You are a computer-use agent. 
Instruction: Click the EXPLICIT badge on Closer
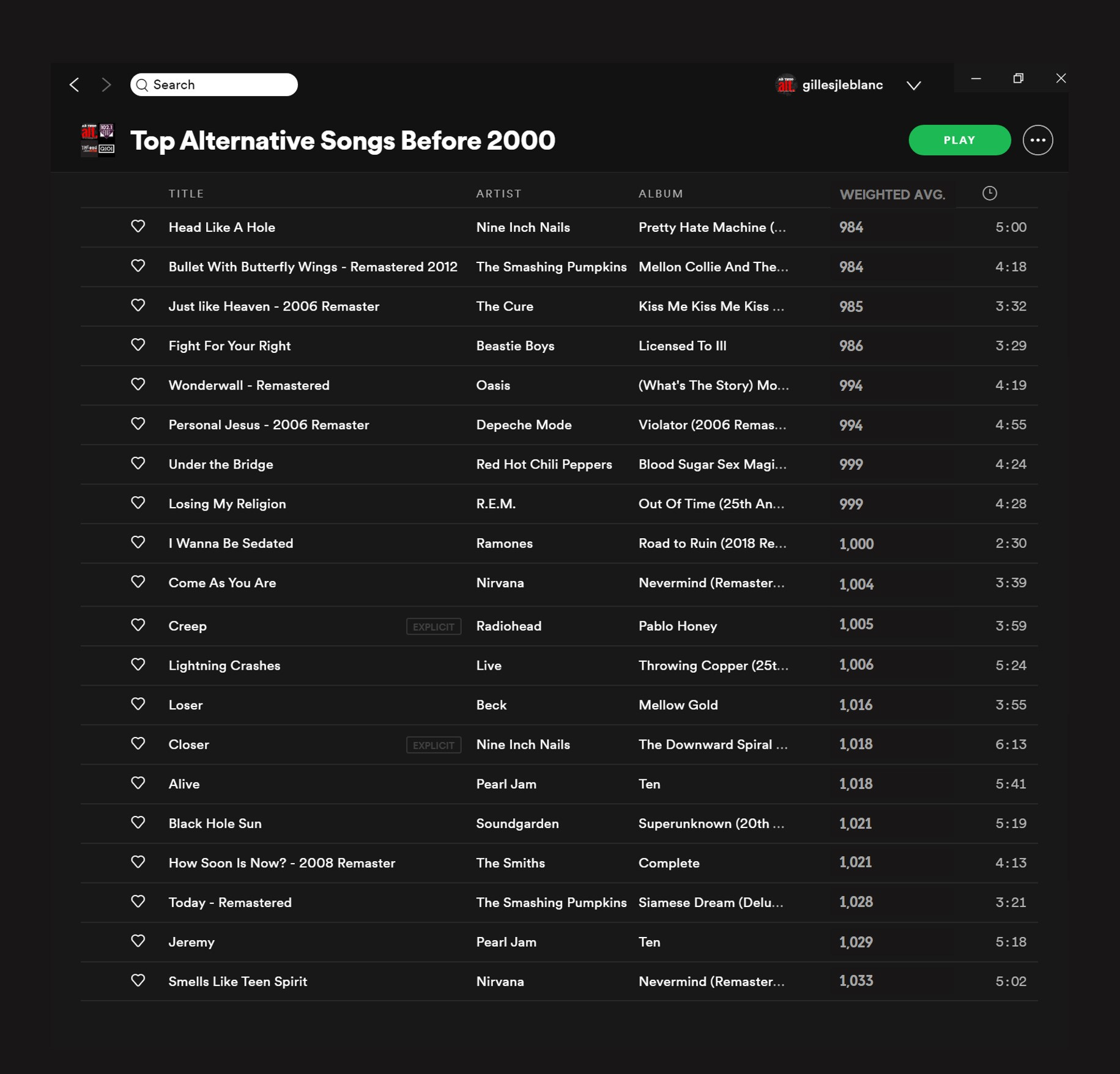point(434,745)
